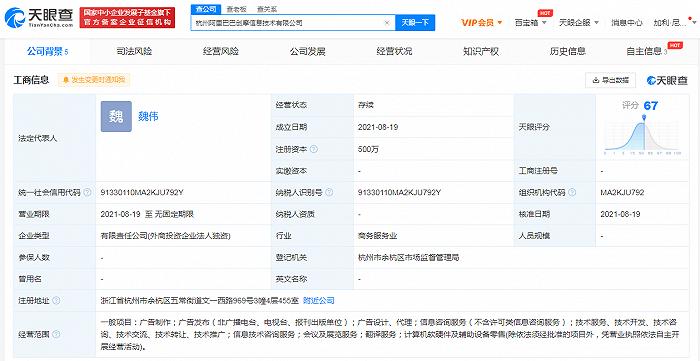Click the registered capital value 500万
The height and width of the screenshot is (361, 700).
[x=368, y=149]
